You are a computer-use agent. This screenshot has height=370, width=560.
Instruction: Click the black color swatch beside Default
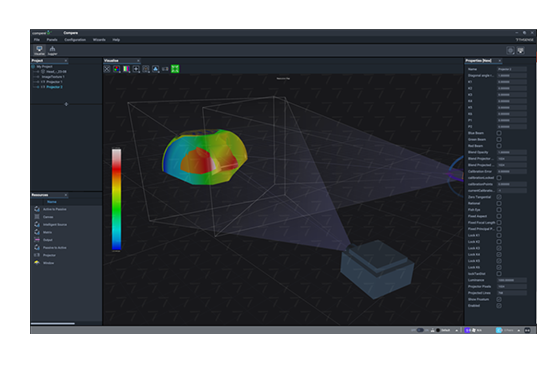[x=438, y=330]
